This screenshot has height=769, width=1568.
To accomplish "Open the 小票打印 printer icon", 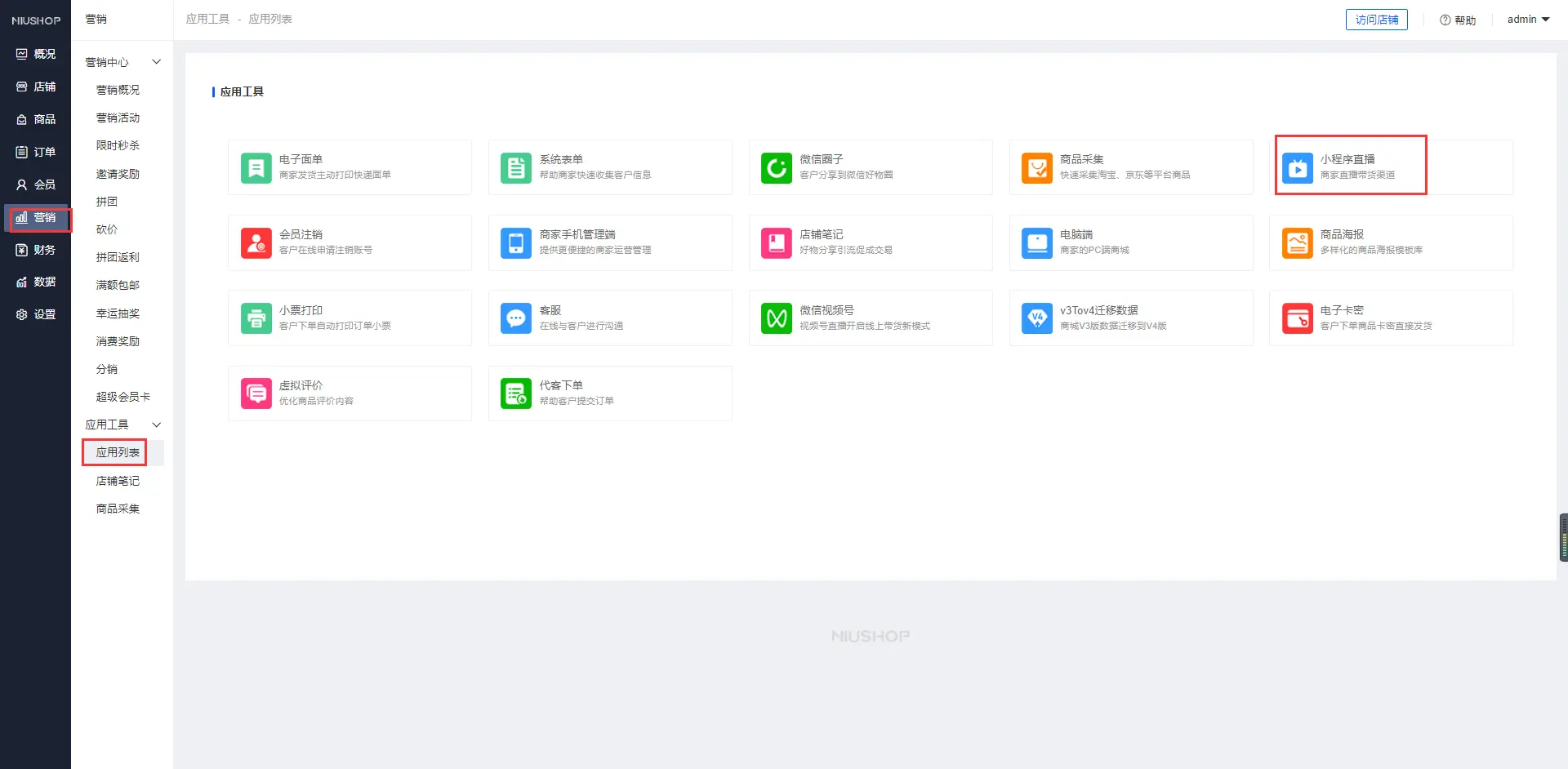I will 256,318.
